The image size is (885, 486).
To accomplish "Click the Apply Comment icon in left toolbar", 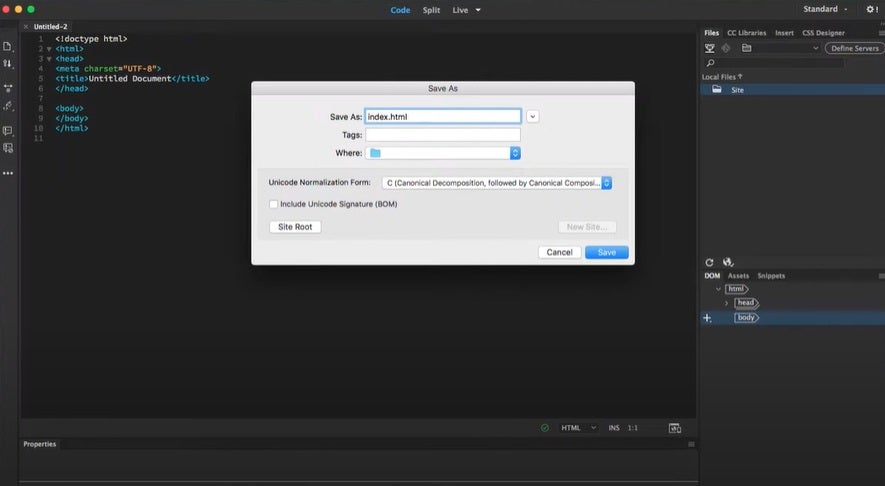I will (8, 130).
